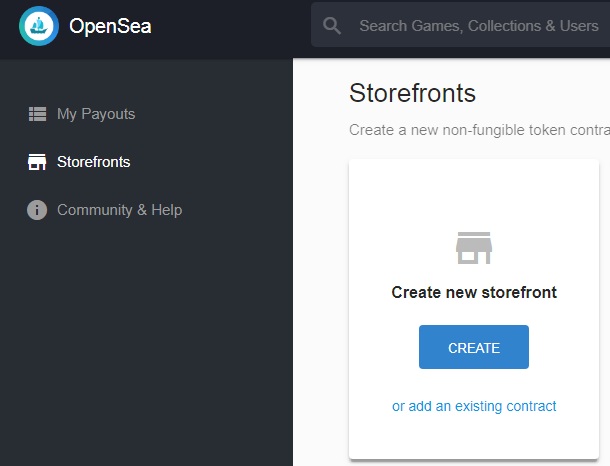The image size is (610, 466).
Task: Click the OpenSea ship logo icon
Action: tap(39, 26)
